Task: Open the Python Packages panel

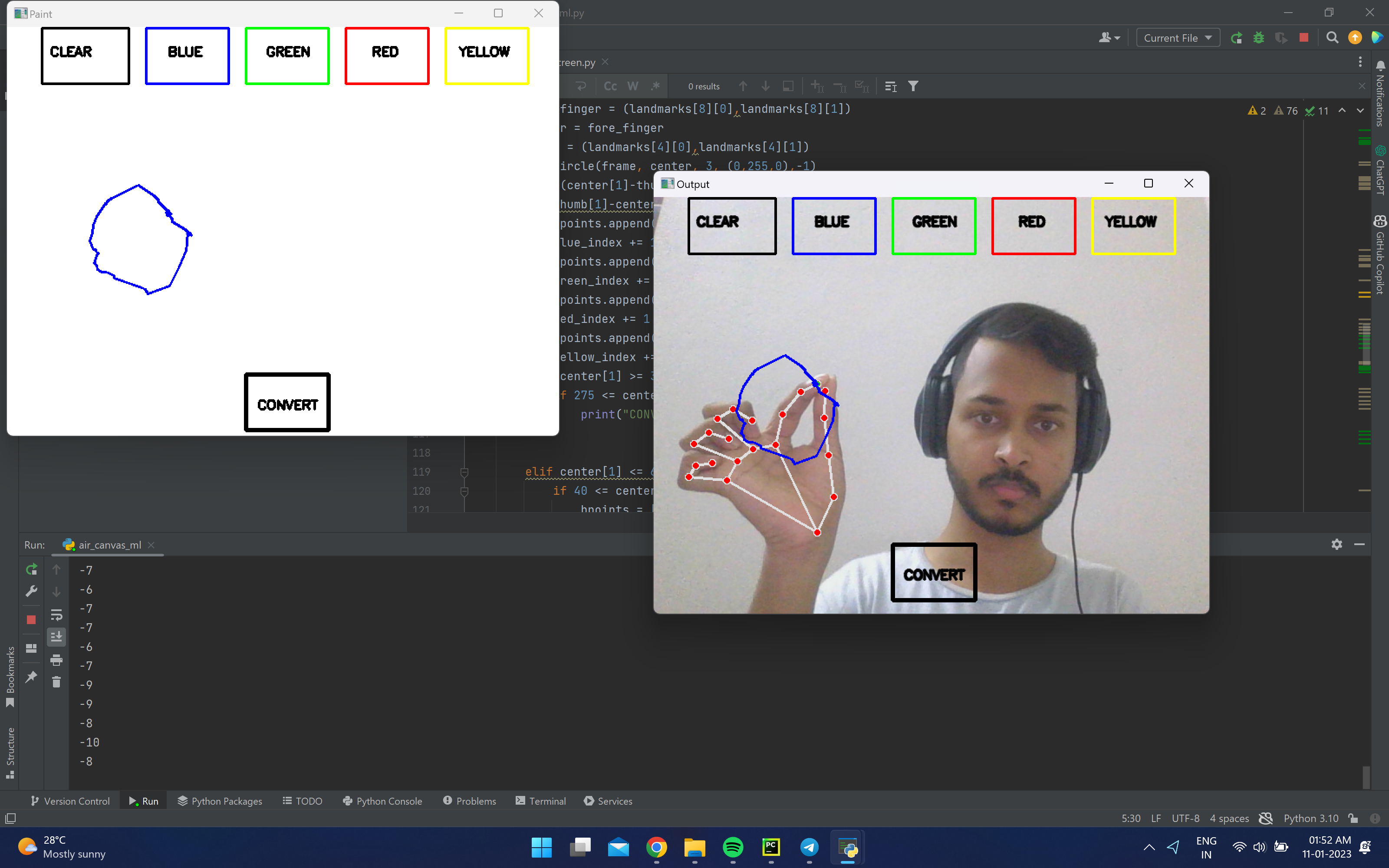Action: click(220, 801)
